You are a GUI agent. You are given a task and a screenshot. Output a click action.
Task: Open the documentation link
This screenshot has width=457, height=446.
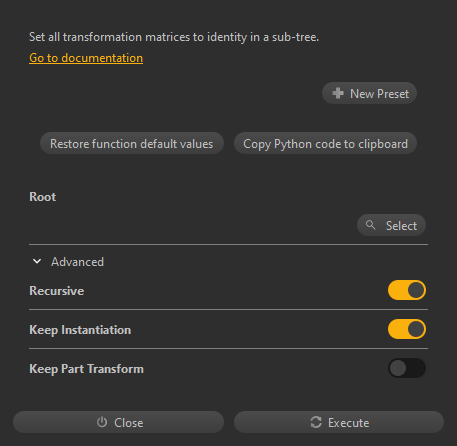coord(86,58)
